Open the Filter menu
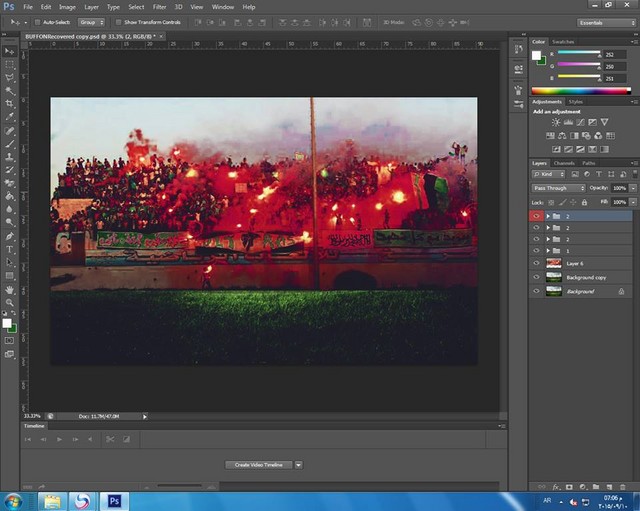The width and height of the screenshot is (640, 511). [160, 7]
